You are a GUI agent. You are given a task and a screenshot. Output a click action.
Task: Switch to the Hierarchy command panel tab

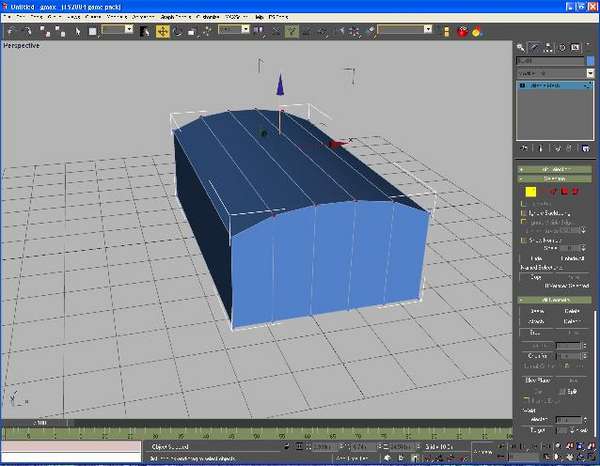point(549,47)
